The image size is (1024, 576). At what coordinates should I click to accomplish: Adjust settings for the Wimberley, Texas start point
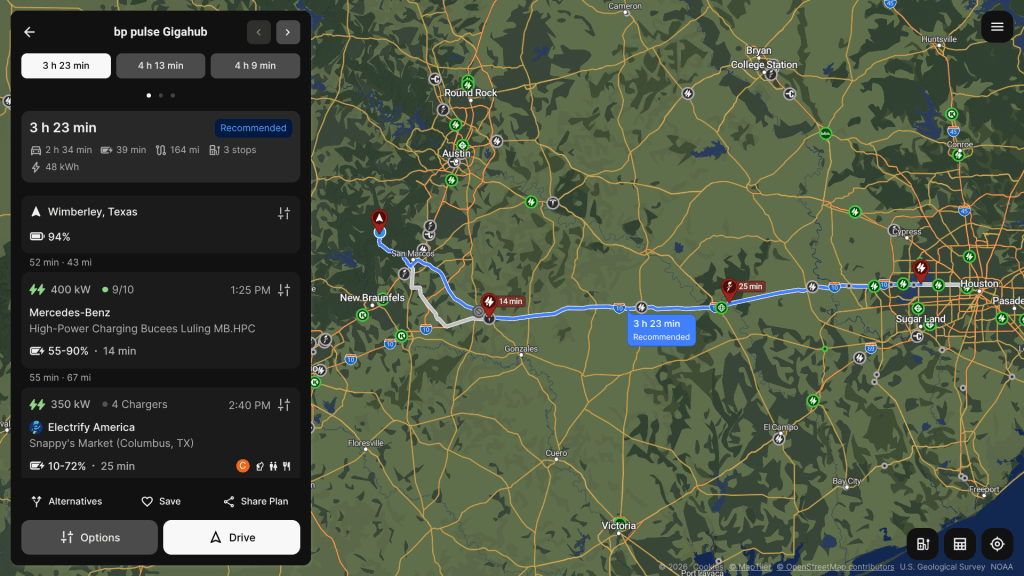tap(283, 213)
